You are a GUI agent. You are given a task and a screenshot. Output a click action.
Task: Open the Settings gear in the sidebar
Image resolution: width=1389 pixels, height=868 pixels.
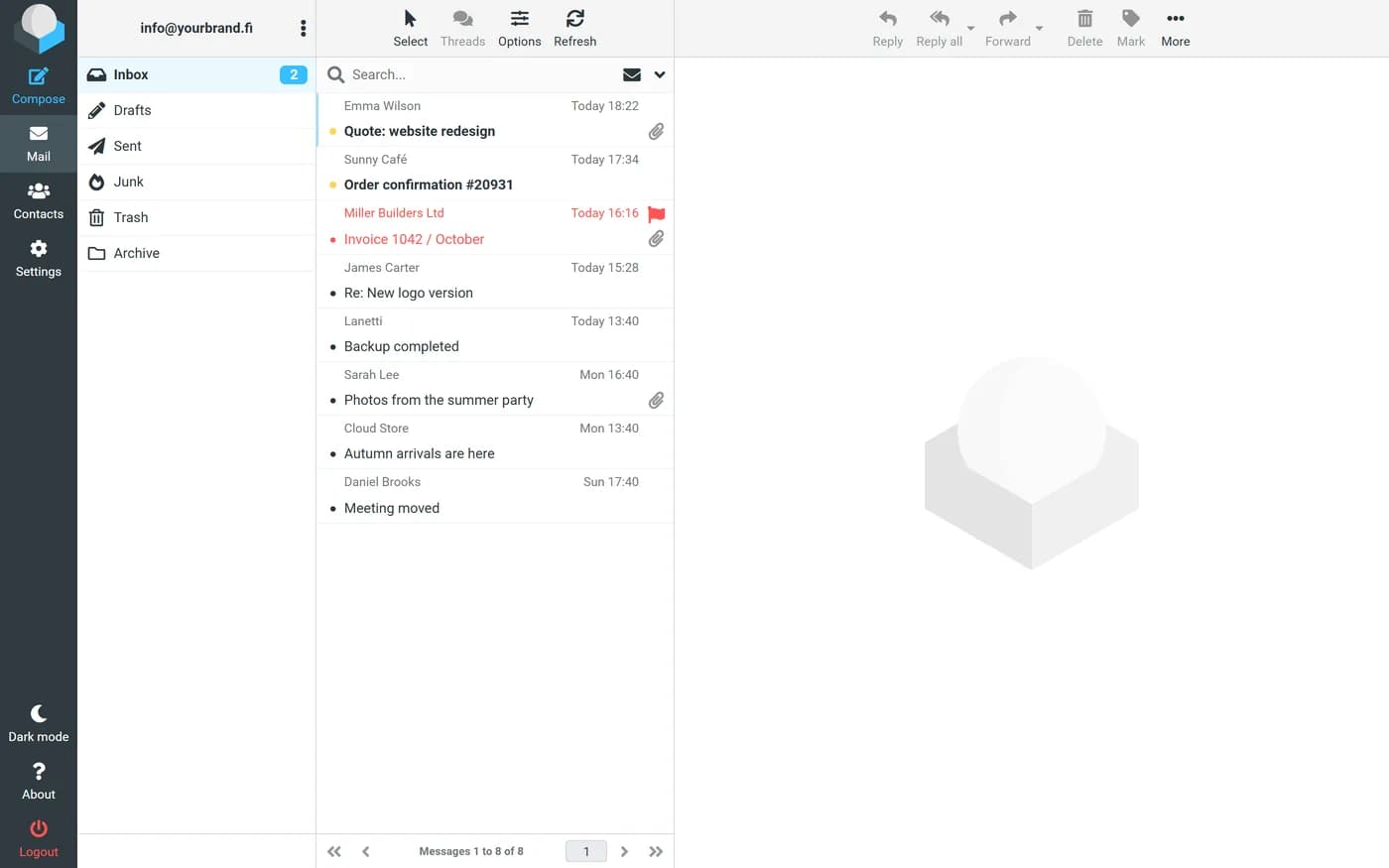coord(39,248)
